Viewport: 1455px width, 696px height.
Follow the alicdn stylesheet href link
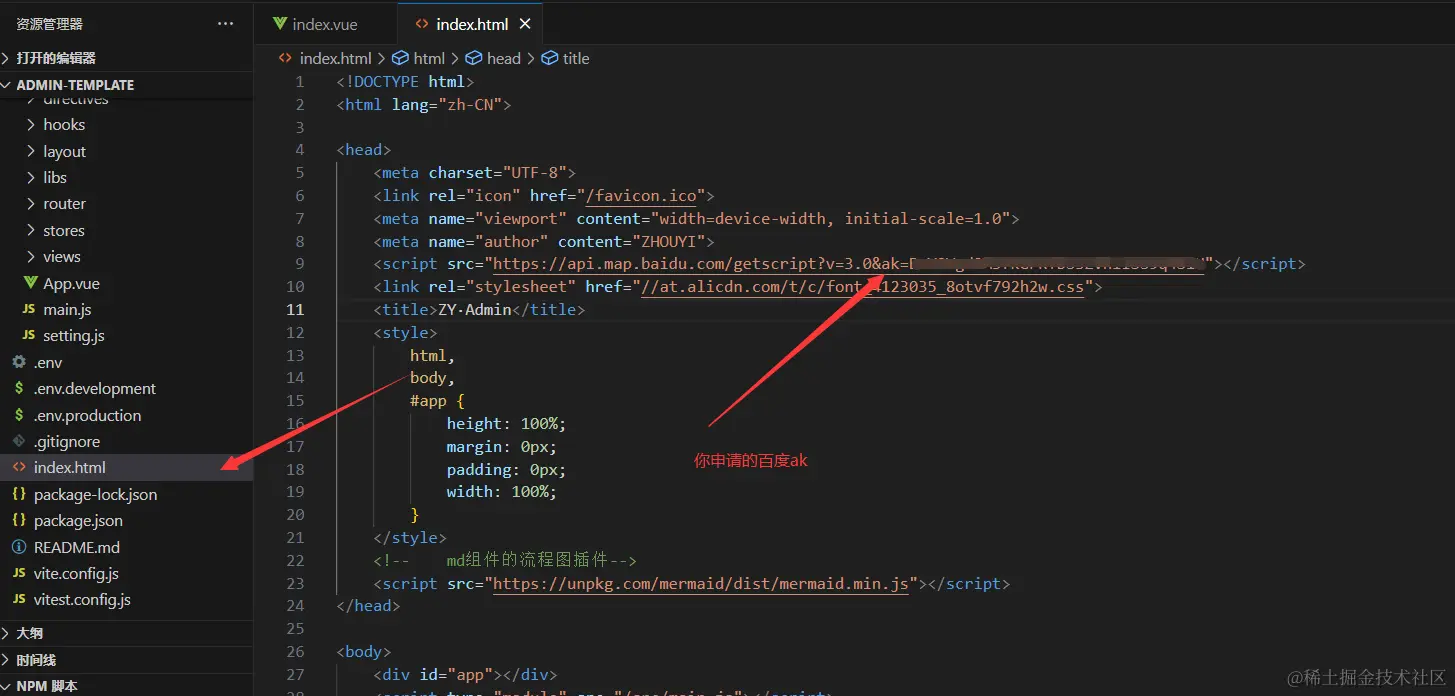pos(863,287)
